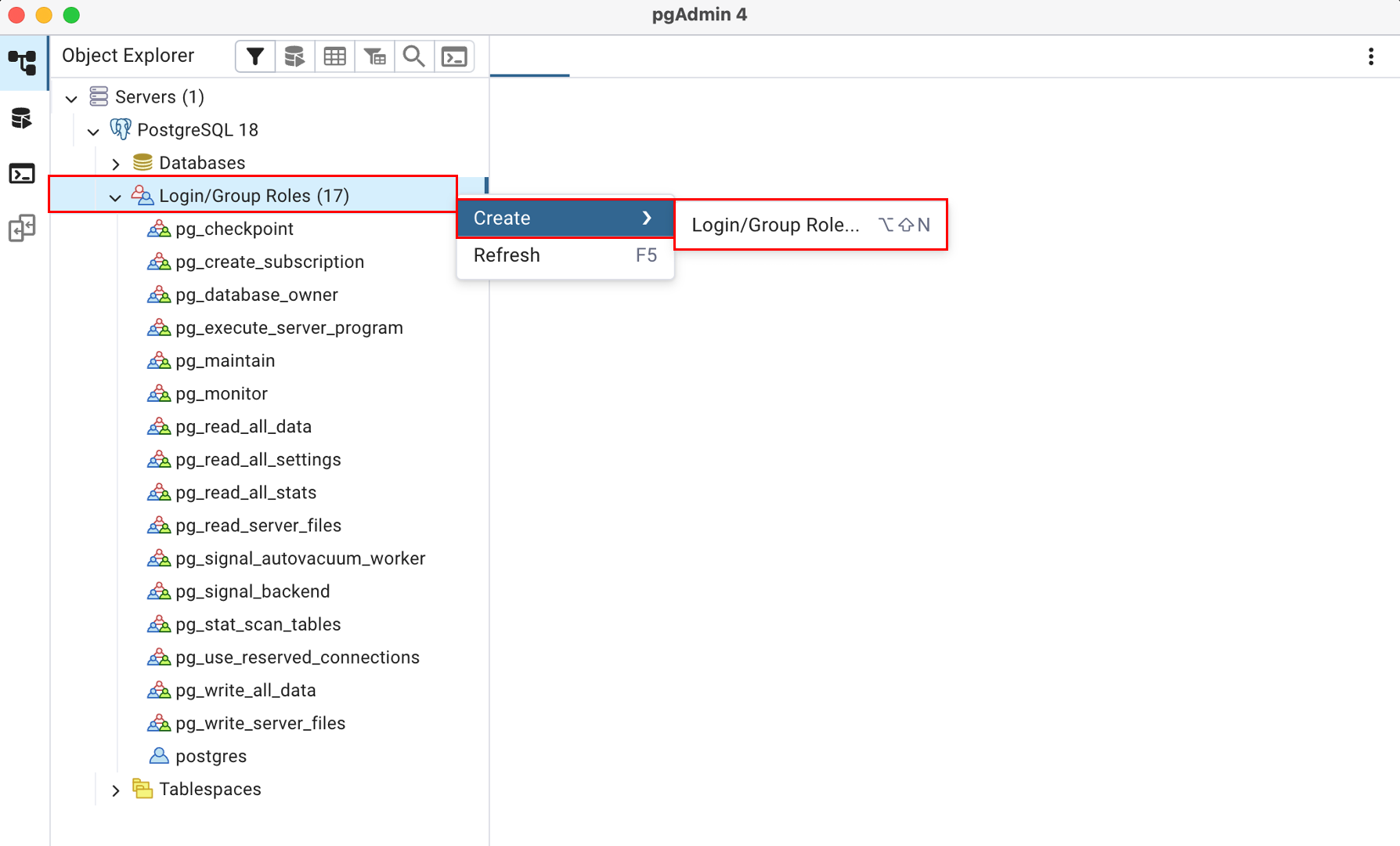The height and width of the screenshot is (846, 1400).
Task: Click the Servers group icon
Action: coord(99,96)
